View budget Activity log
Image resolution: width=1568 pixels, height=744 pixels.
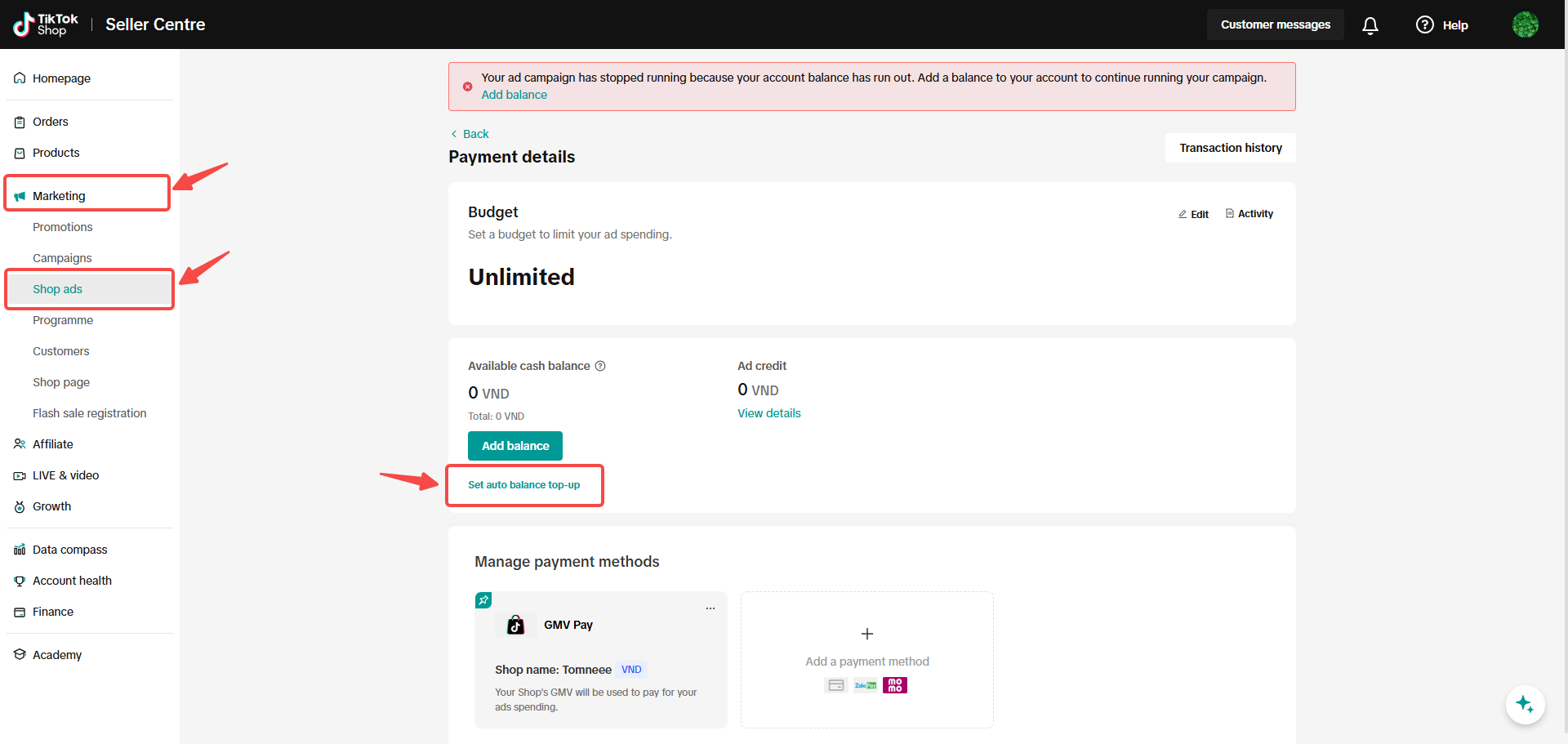(x=1249, y=214)
